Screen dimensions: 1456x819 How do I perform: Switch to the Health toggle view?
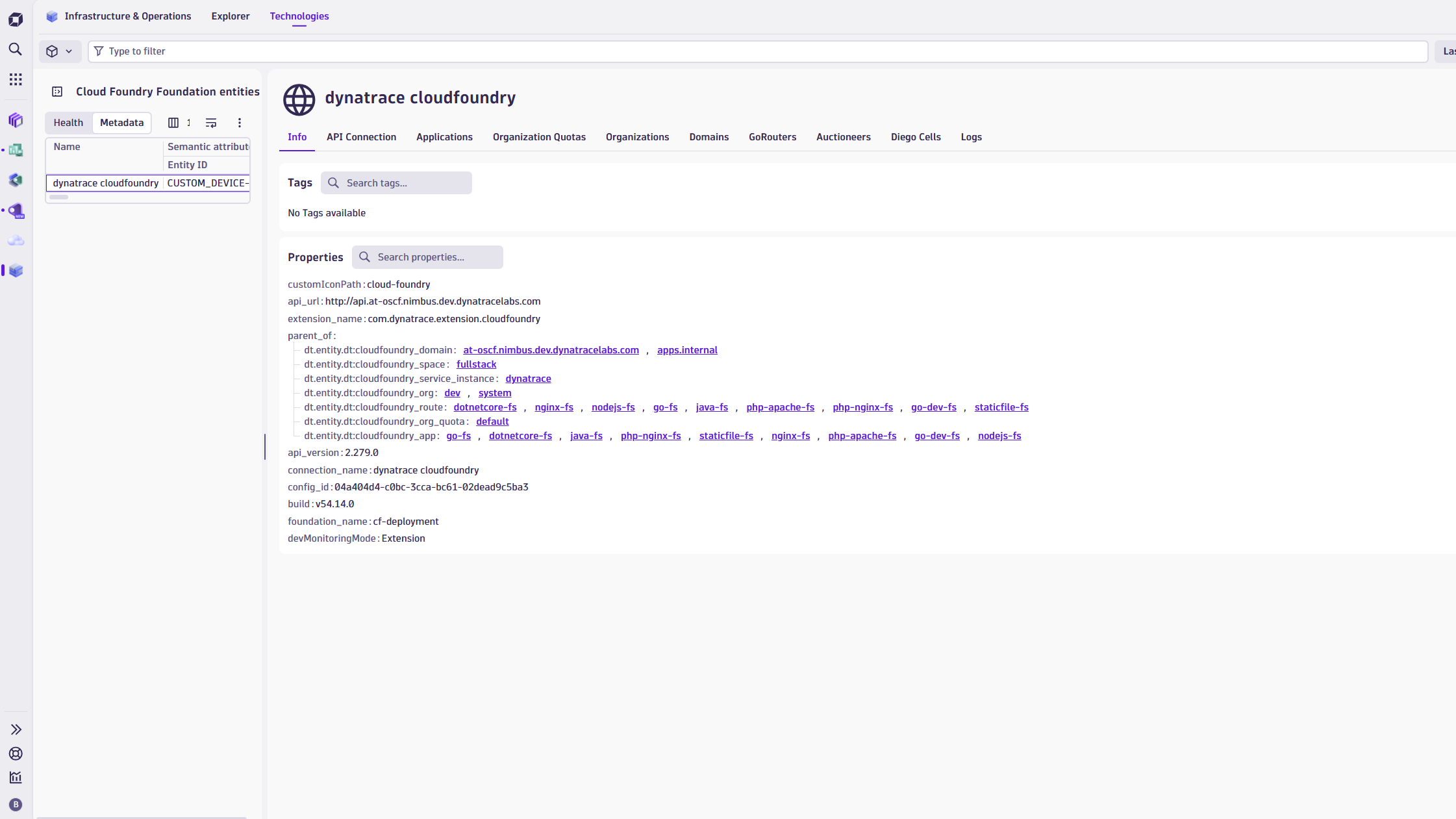[x=68, y=122]
